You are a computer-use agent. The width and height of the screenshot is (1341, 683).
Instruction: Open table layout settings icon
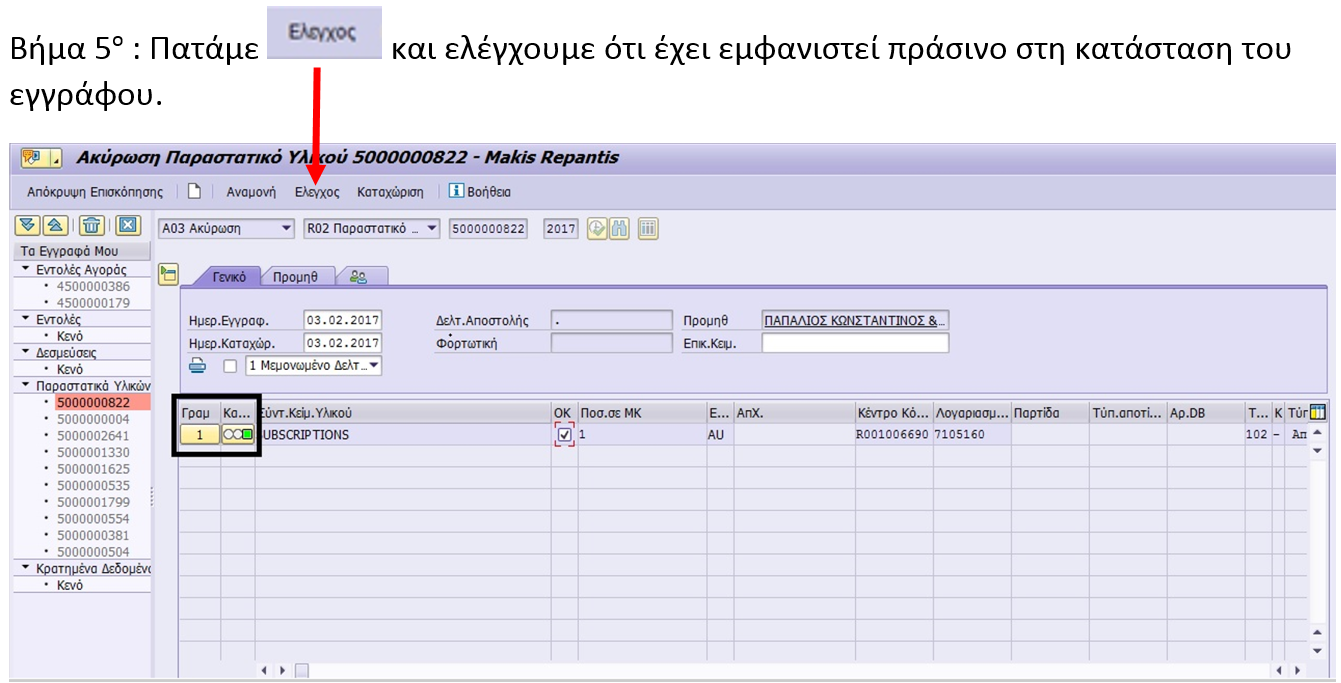pyautogui.click(x=1318, y=412)
